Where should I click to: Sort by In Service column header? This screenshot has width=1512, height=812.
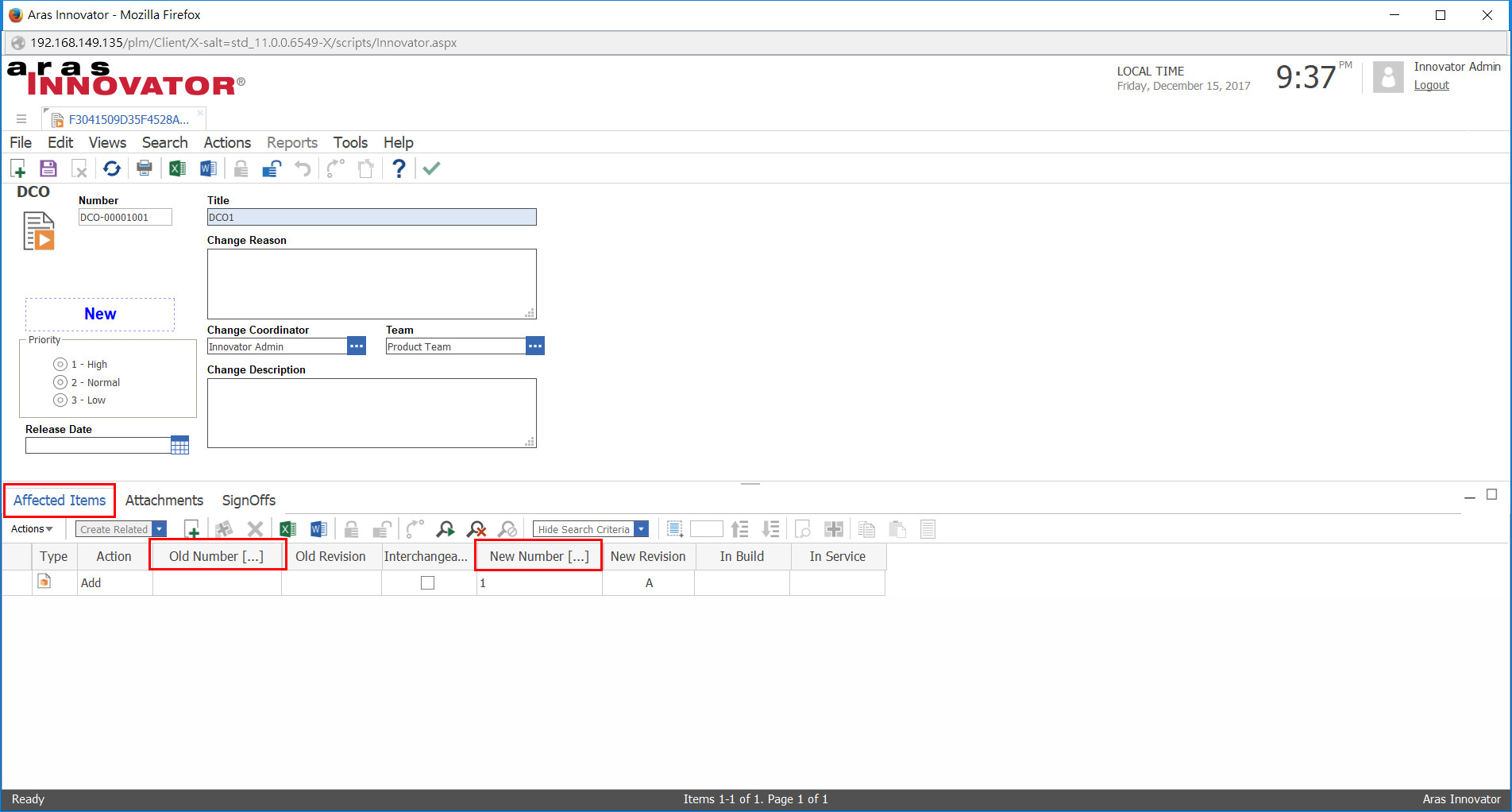[x=838, y=557]
